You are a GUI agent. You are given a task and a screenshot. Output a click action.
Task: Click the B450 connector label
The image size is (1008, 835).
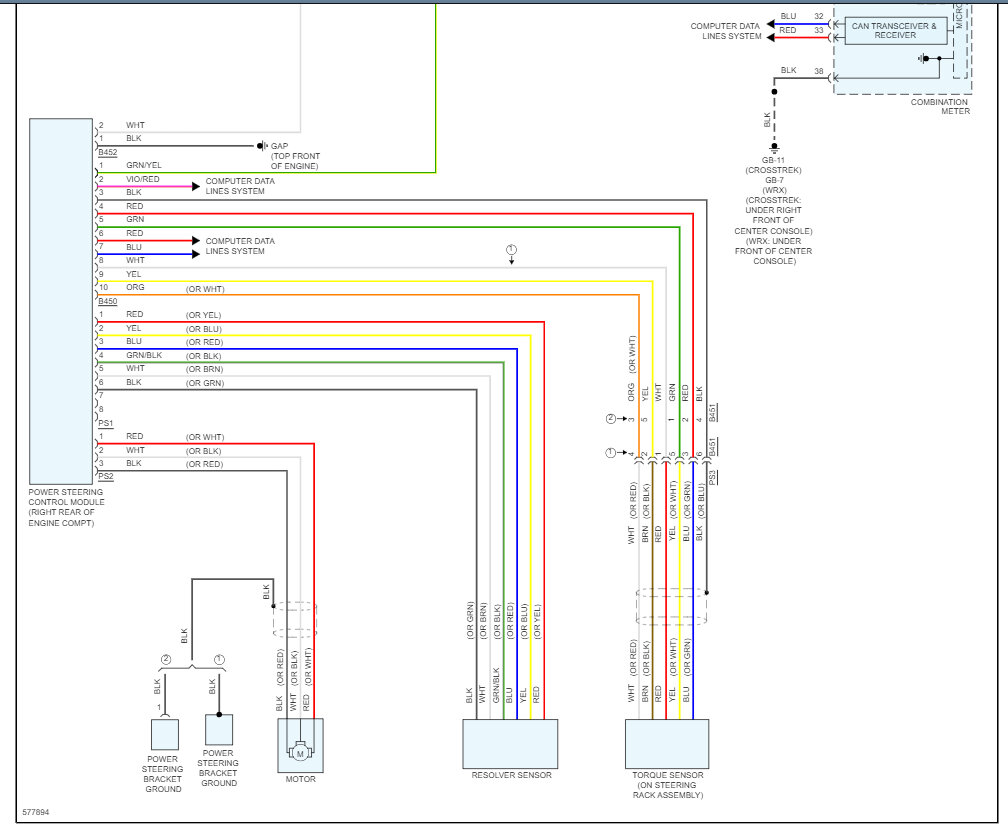coord(107,301)
